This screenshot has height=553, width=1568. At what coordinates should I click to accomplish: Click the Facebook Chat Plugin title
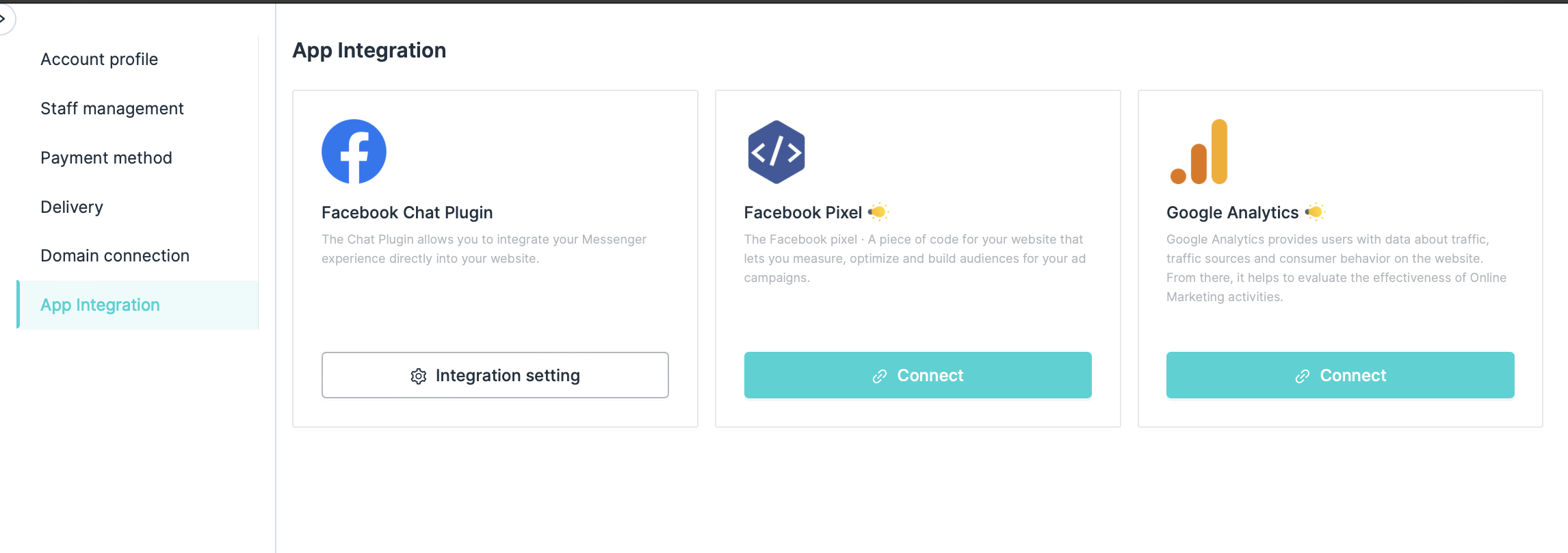click(x=407, y=213)
